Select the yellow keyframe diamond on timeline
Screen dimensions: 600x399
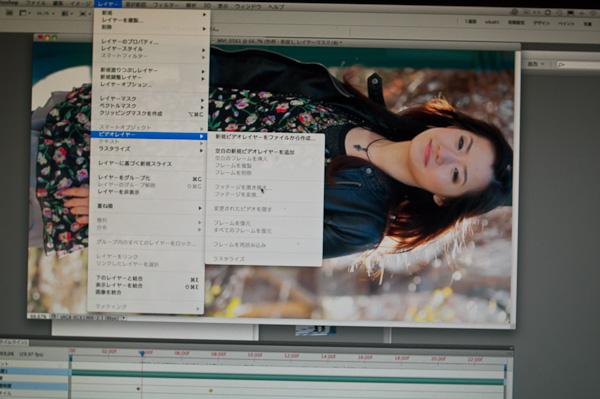[210, 391]
